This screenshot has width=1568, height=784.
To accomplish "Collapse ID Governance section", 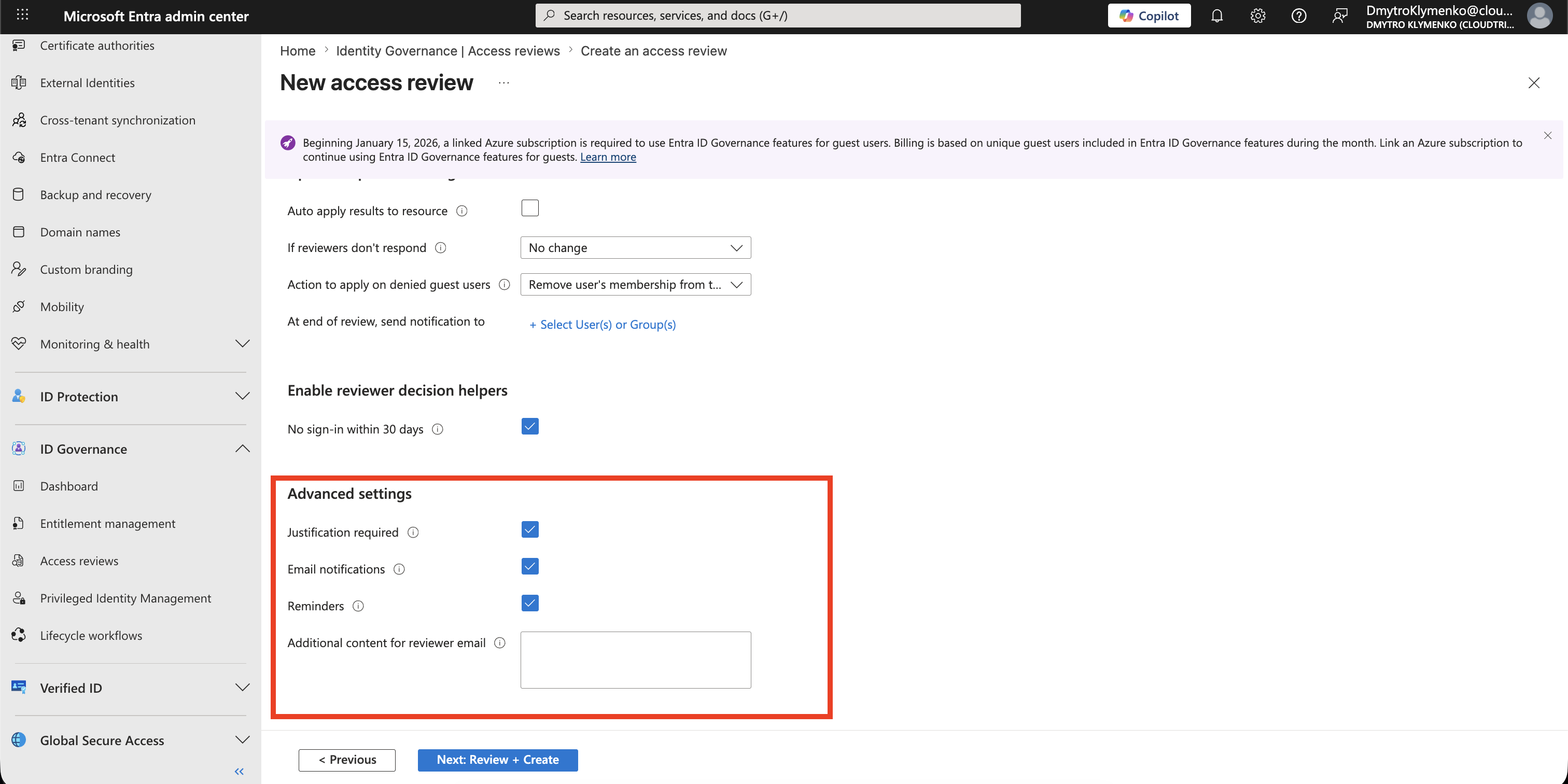I will (x=242, y=449).
